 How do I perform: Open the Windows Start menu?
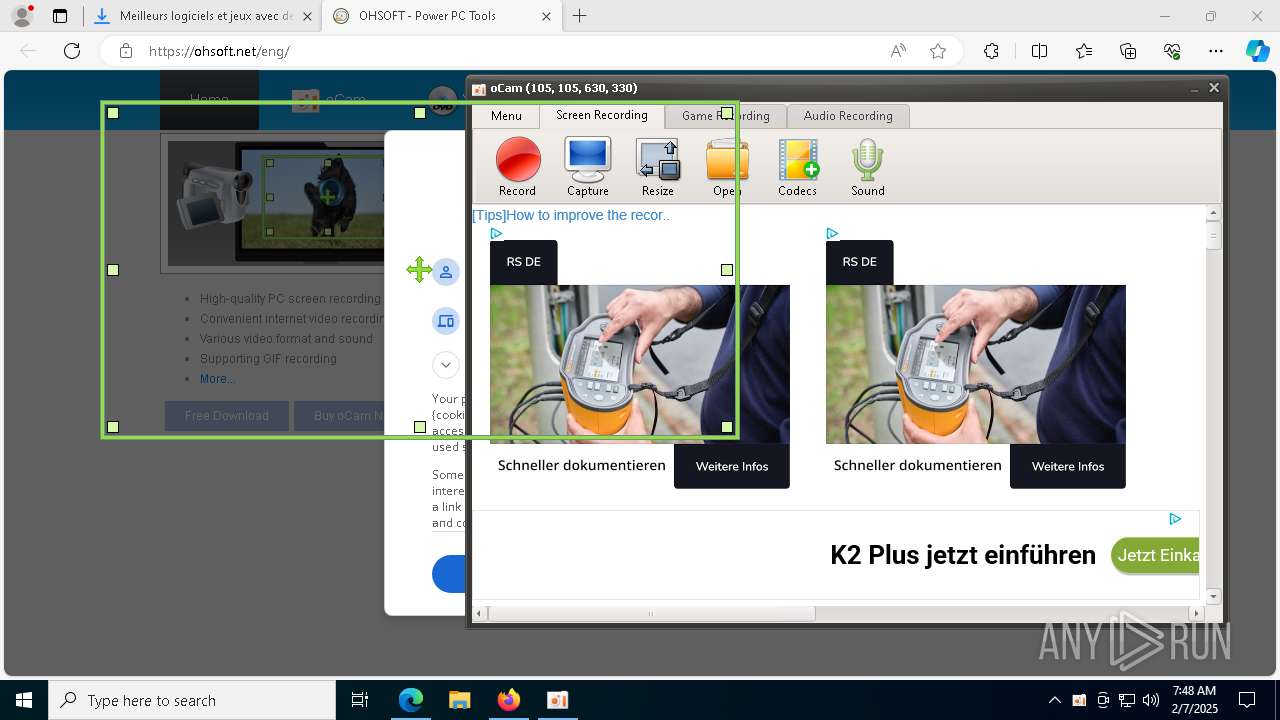(24, 700)
